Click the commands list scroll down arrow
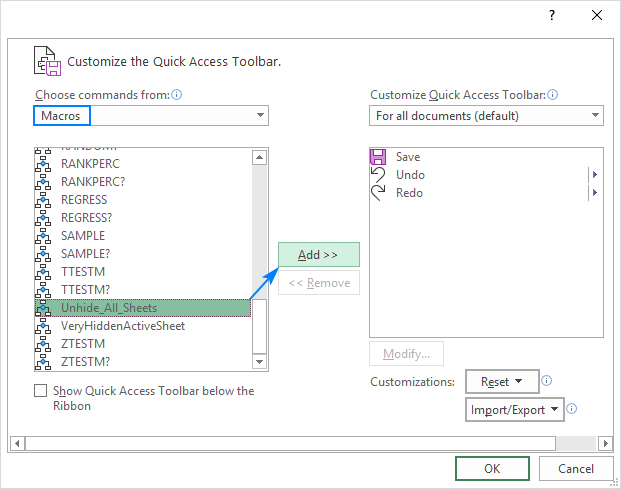 tap(260, 362)
